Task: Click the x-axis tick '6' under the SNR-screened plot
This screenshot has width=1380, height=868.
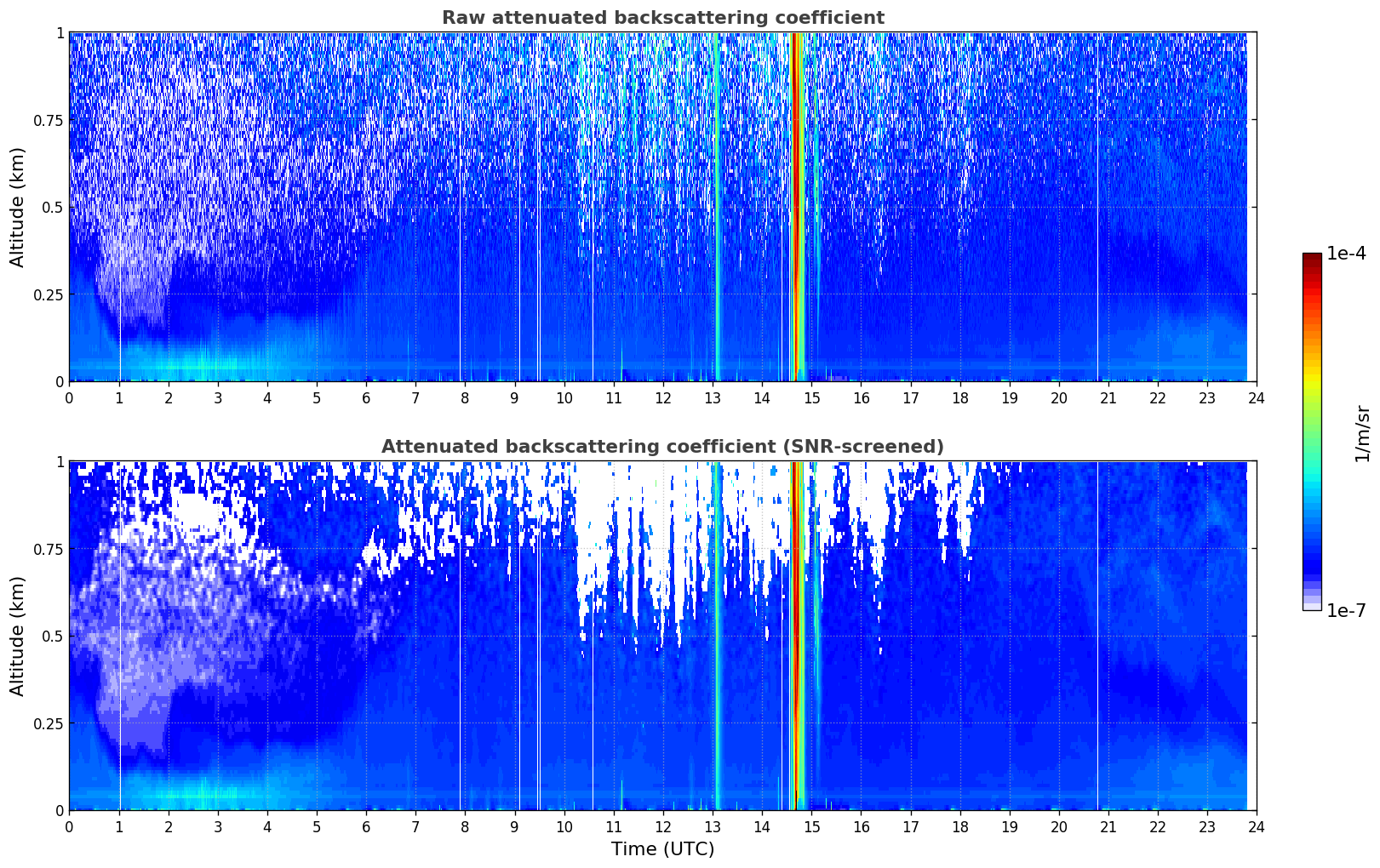Action: (366, 827)
